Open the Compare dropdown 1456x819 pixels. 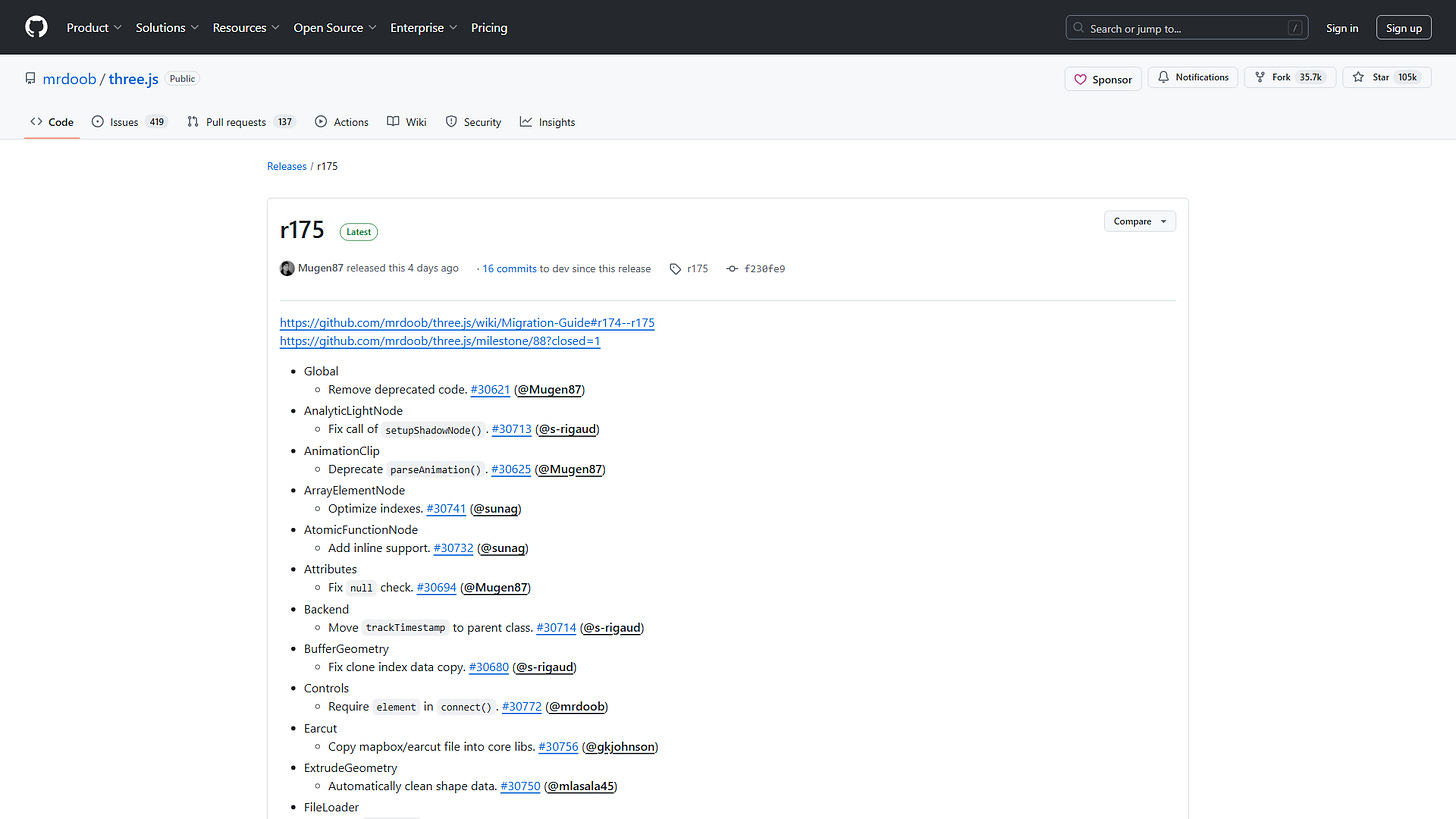pos(1140,221)
